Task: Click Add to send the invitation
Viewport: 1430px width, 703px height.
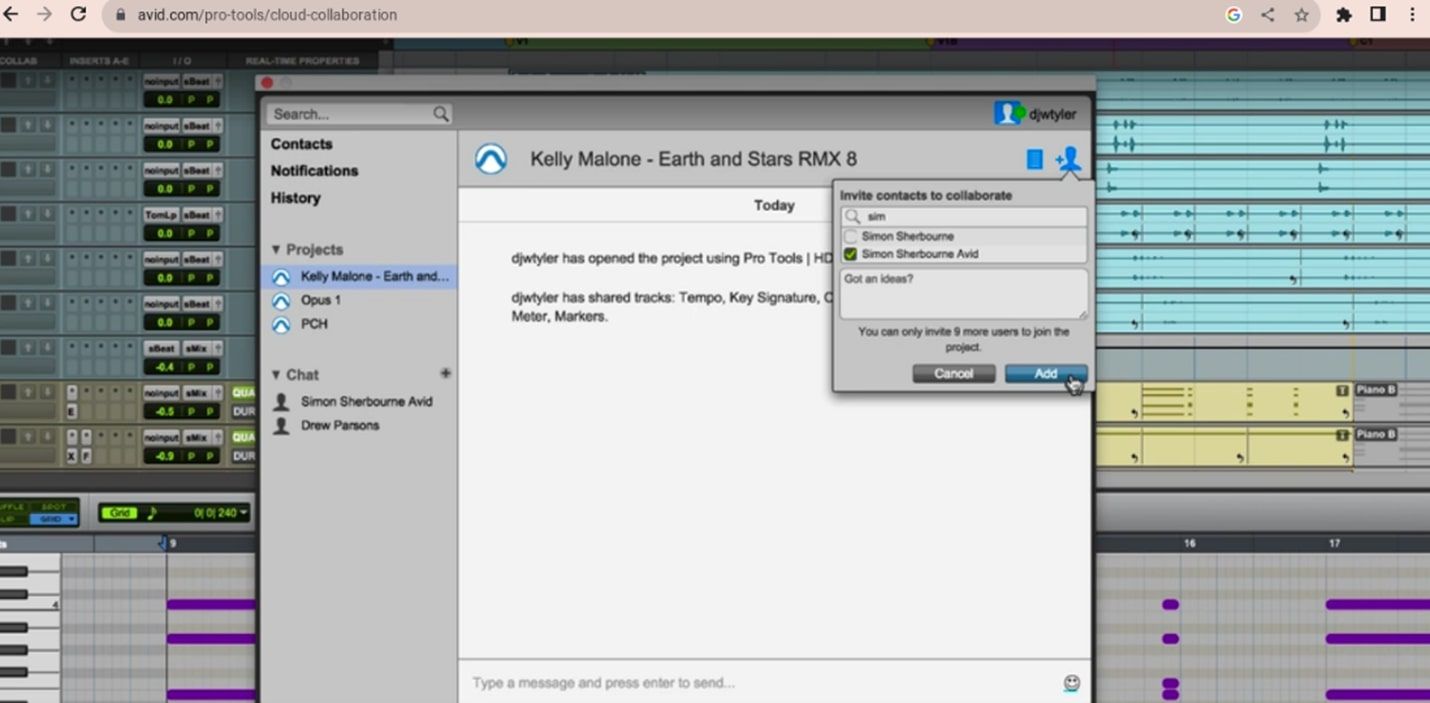Action: pos(1044,373)
